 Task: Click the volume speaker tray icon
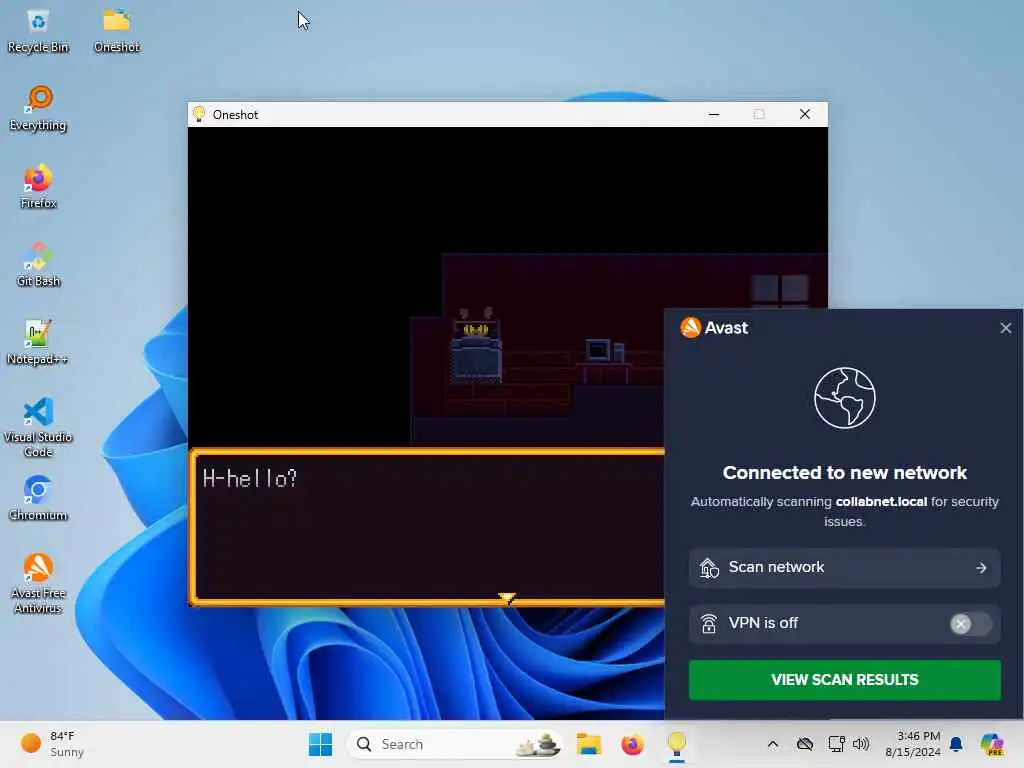click(x=861, y=744)
